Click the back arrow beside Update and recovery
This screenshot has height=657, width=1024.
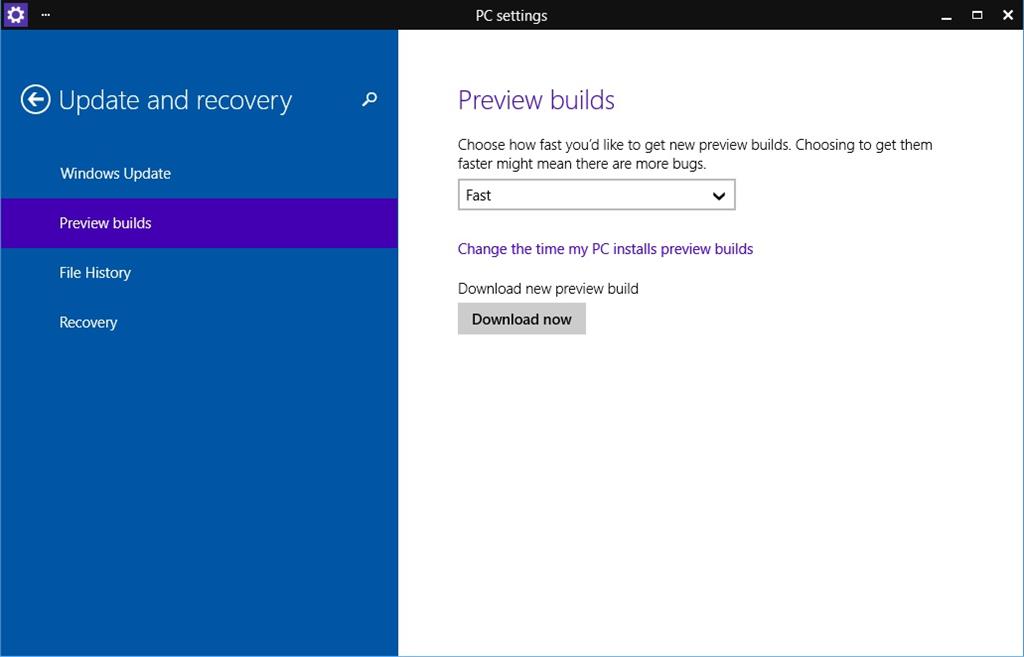coord(35,100)
